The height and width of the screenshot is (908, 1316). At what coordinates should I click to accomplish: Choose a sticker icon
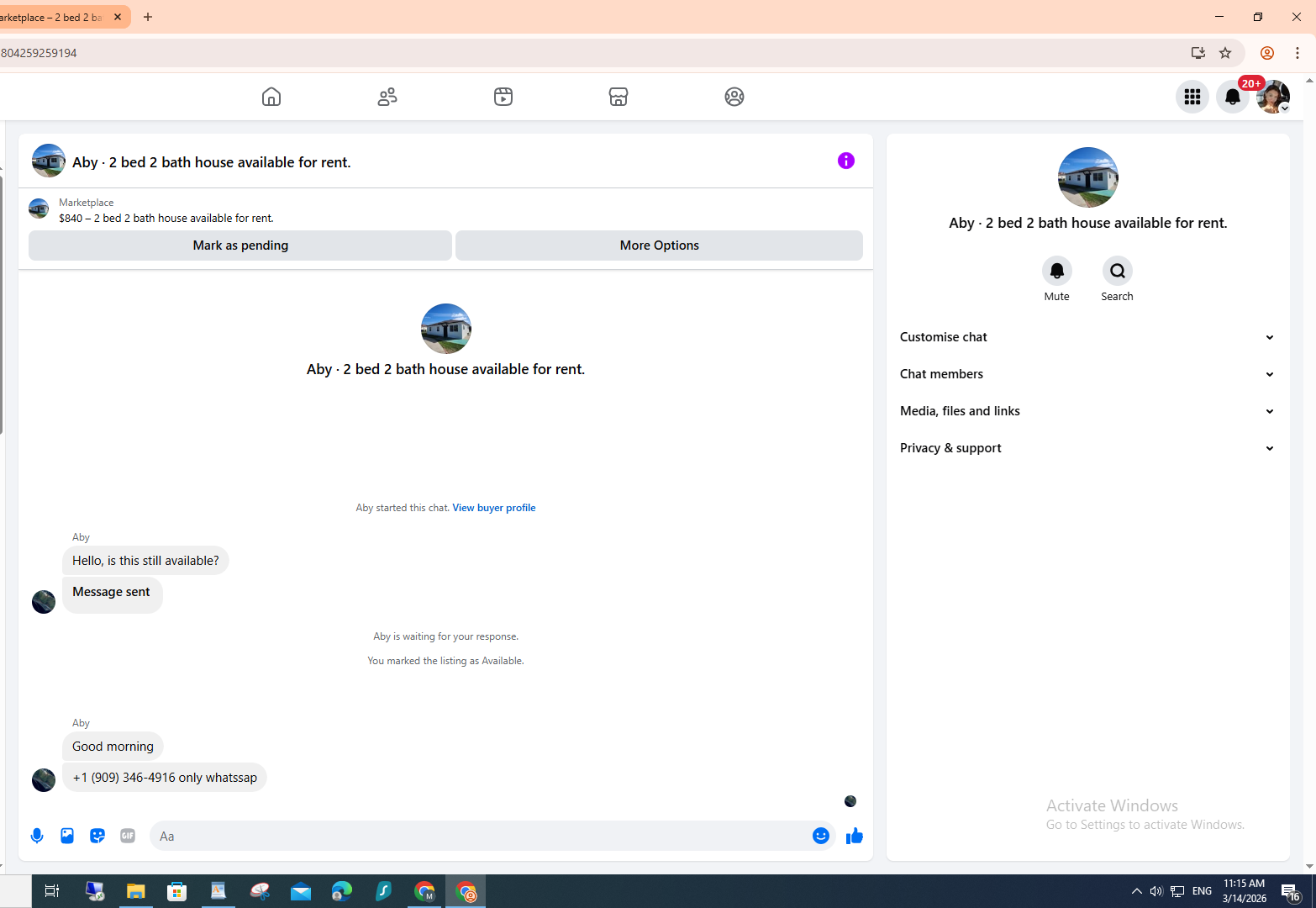(97, 836)
